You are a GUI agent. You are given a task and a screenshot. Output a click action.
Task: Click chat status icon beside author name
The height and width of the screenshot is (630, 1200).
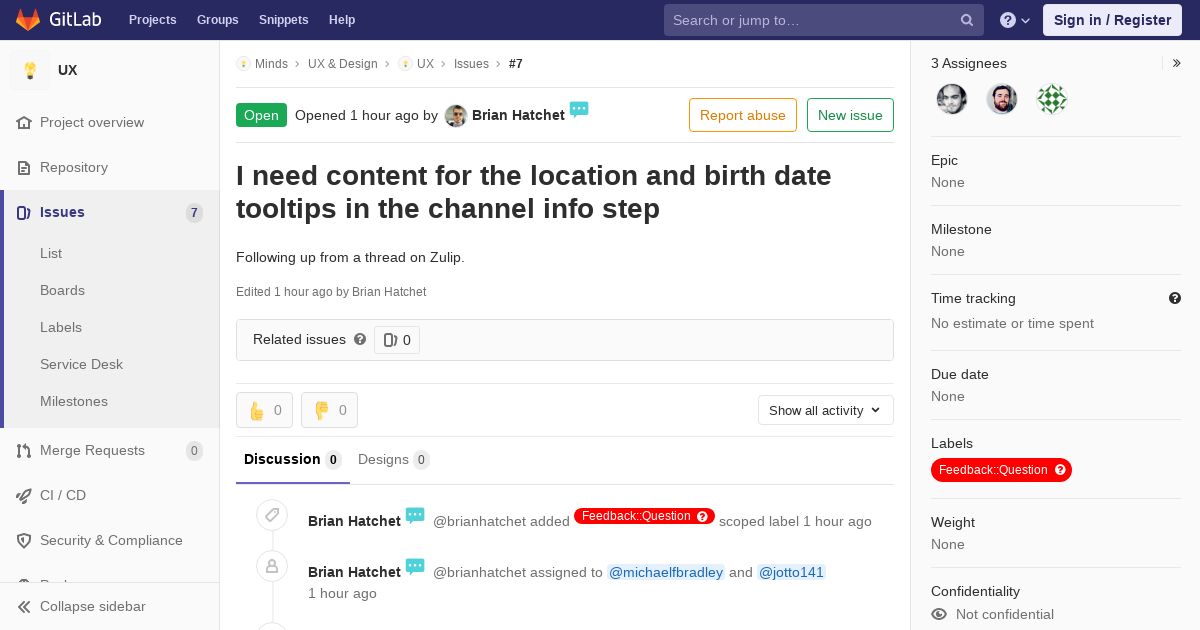pos(579,110)
